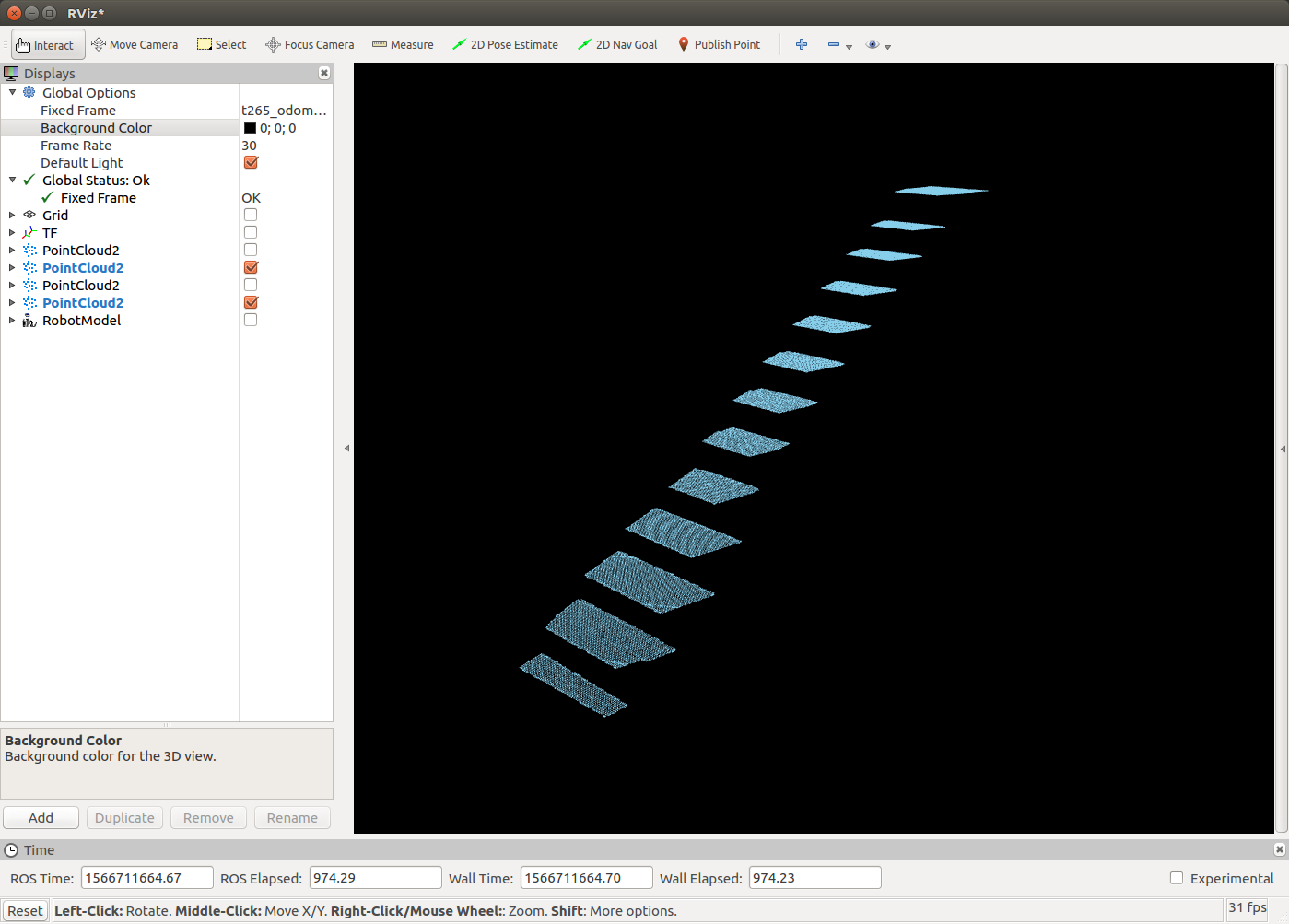The width and height of the screenshot is (1289, 924).
Task: Activate the 2D Nav Goal tool
Action: pos(616,44)
